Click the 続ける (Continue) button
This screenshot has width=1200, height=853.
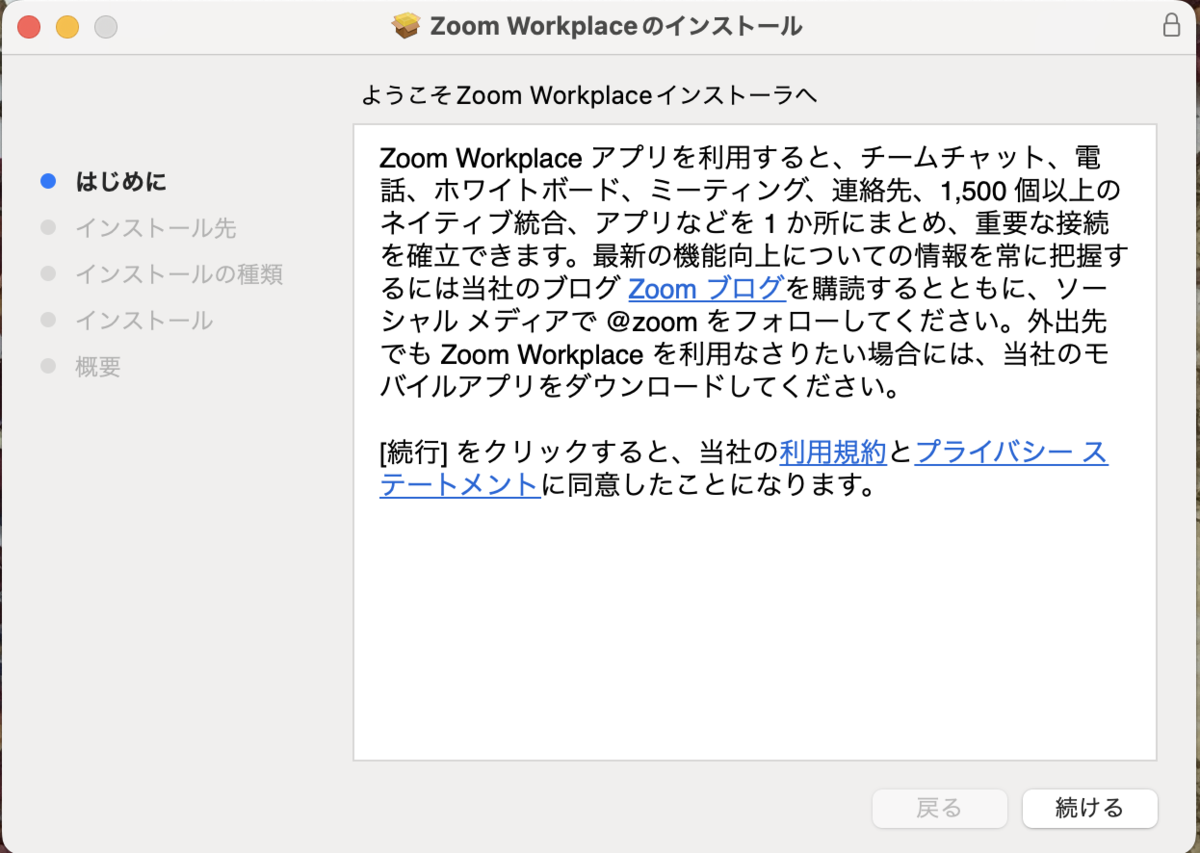(x=1089, y=808)
